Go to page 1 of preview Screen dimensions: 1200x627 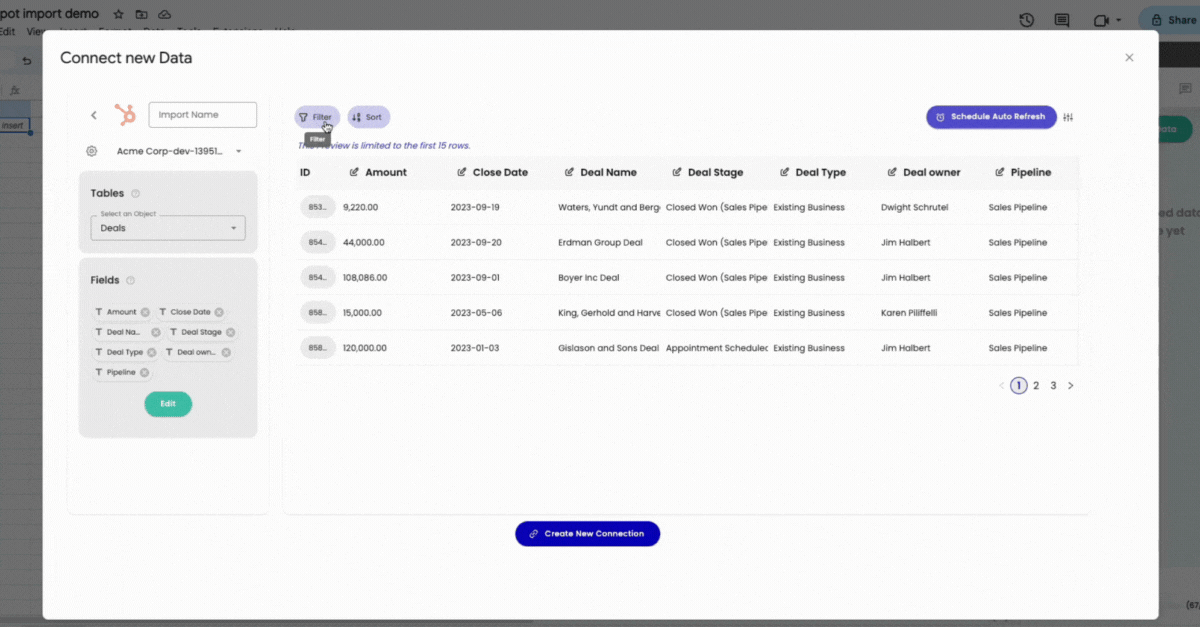click(x=1019, y=385)
